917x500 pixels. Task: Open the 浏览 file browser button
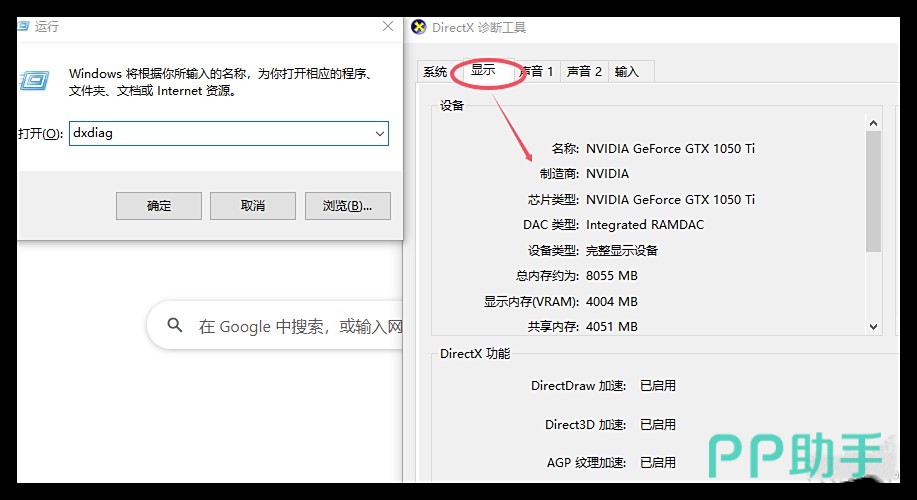(347, 206)
